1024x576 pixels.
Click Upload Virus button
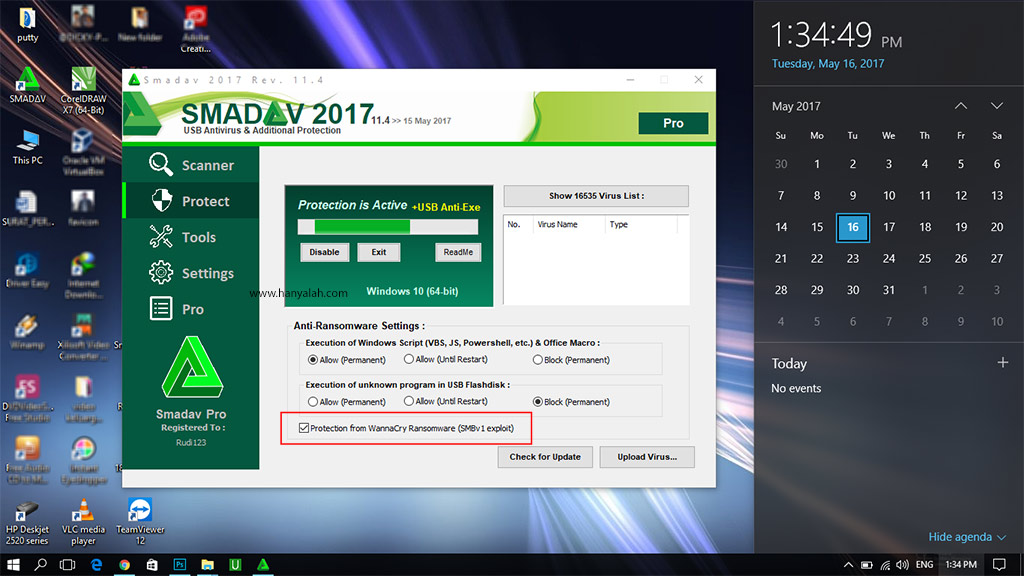click(647, 456)
